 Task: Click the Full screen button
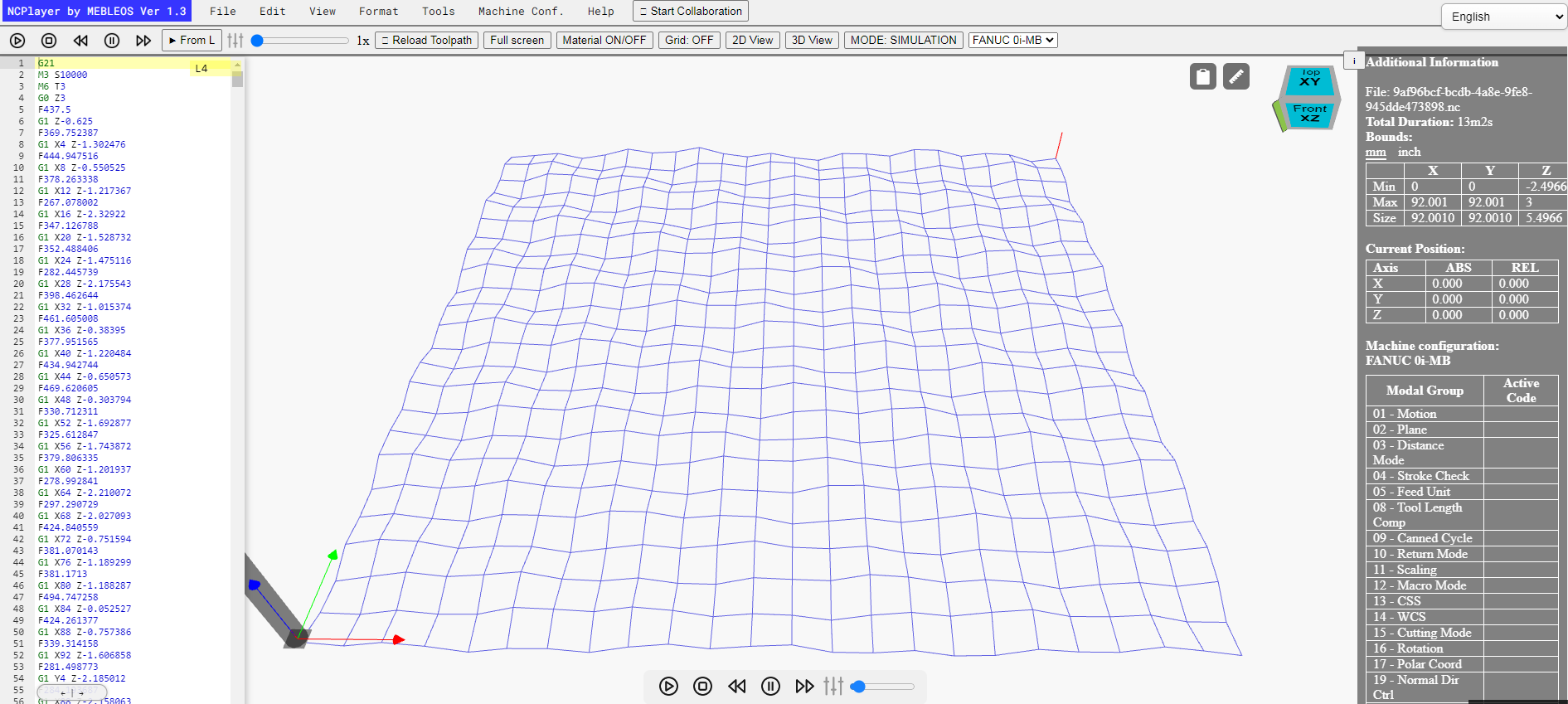click(517, 40)
